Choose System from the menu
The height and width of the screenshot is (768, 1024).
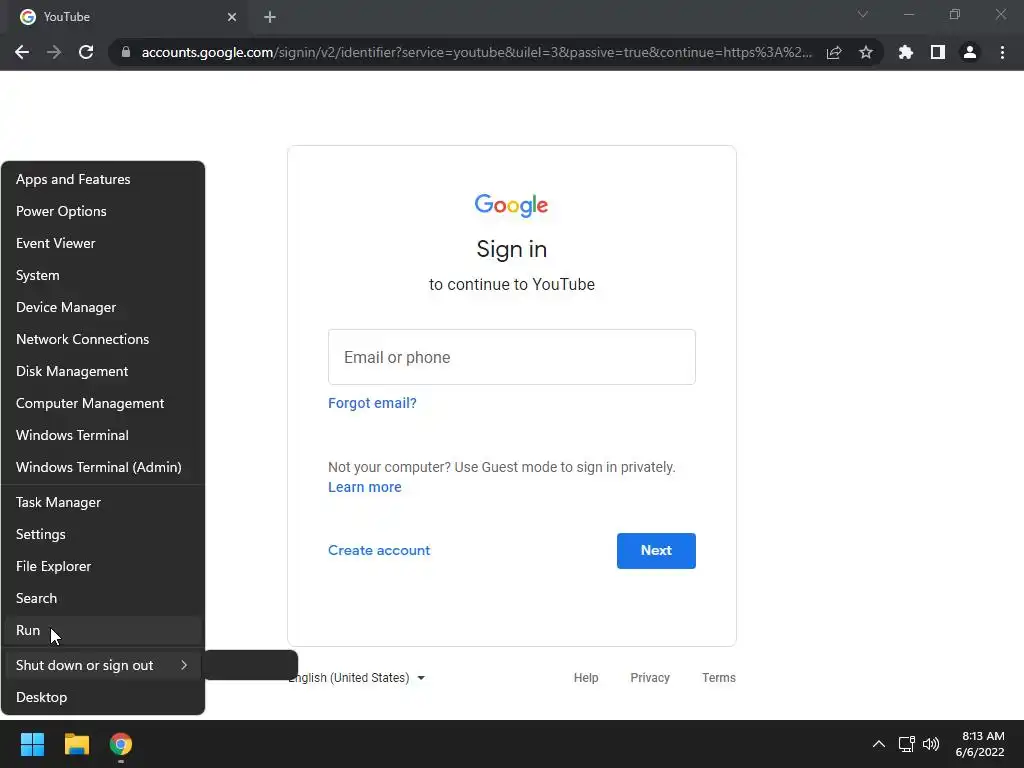(103, 275)
